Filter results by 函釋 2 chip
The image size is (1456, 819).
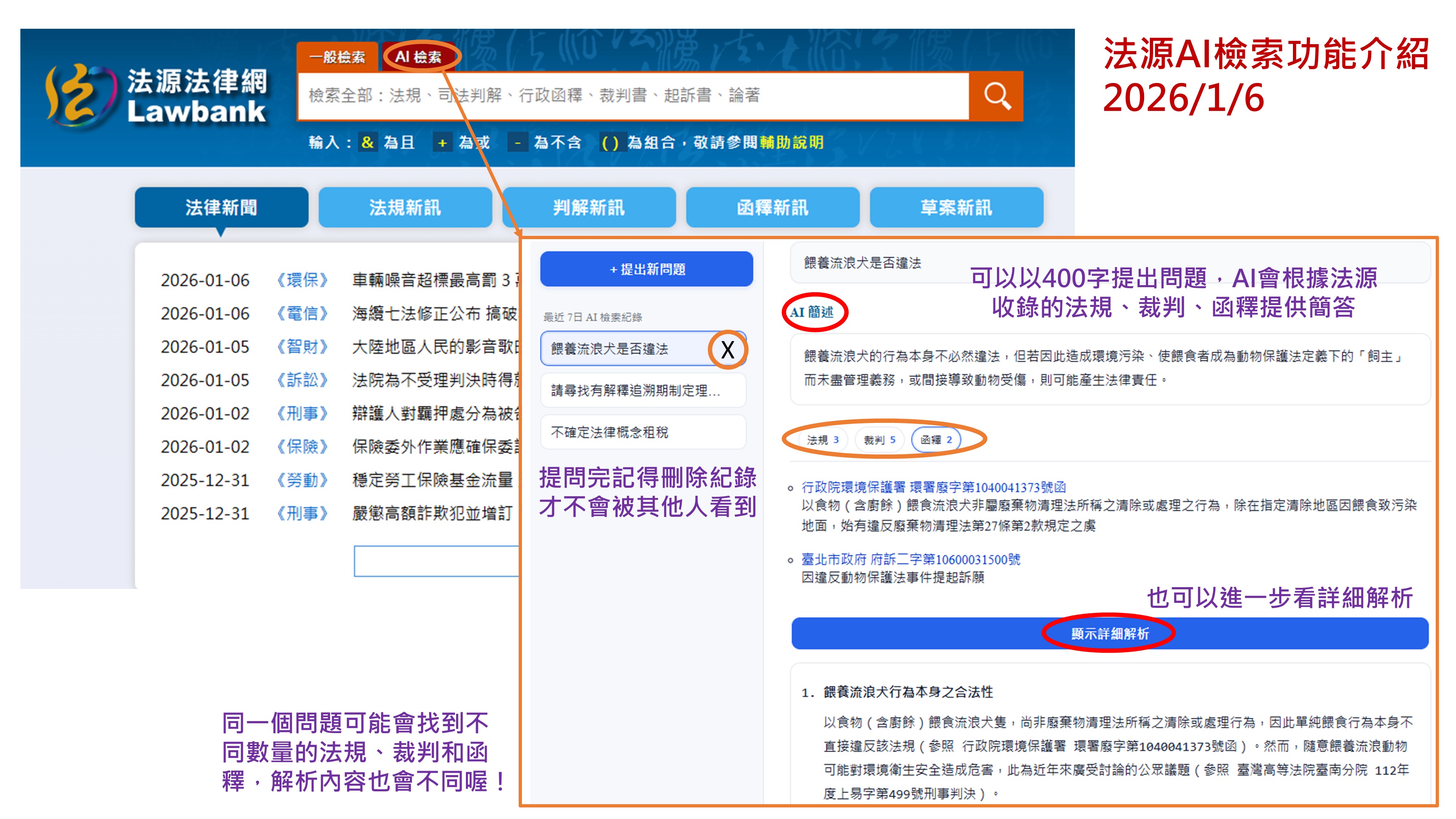coord(936,440)
